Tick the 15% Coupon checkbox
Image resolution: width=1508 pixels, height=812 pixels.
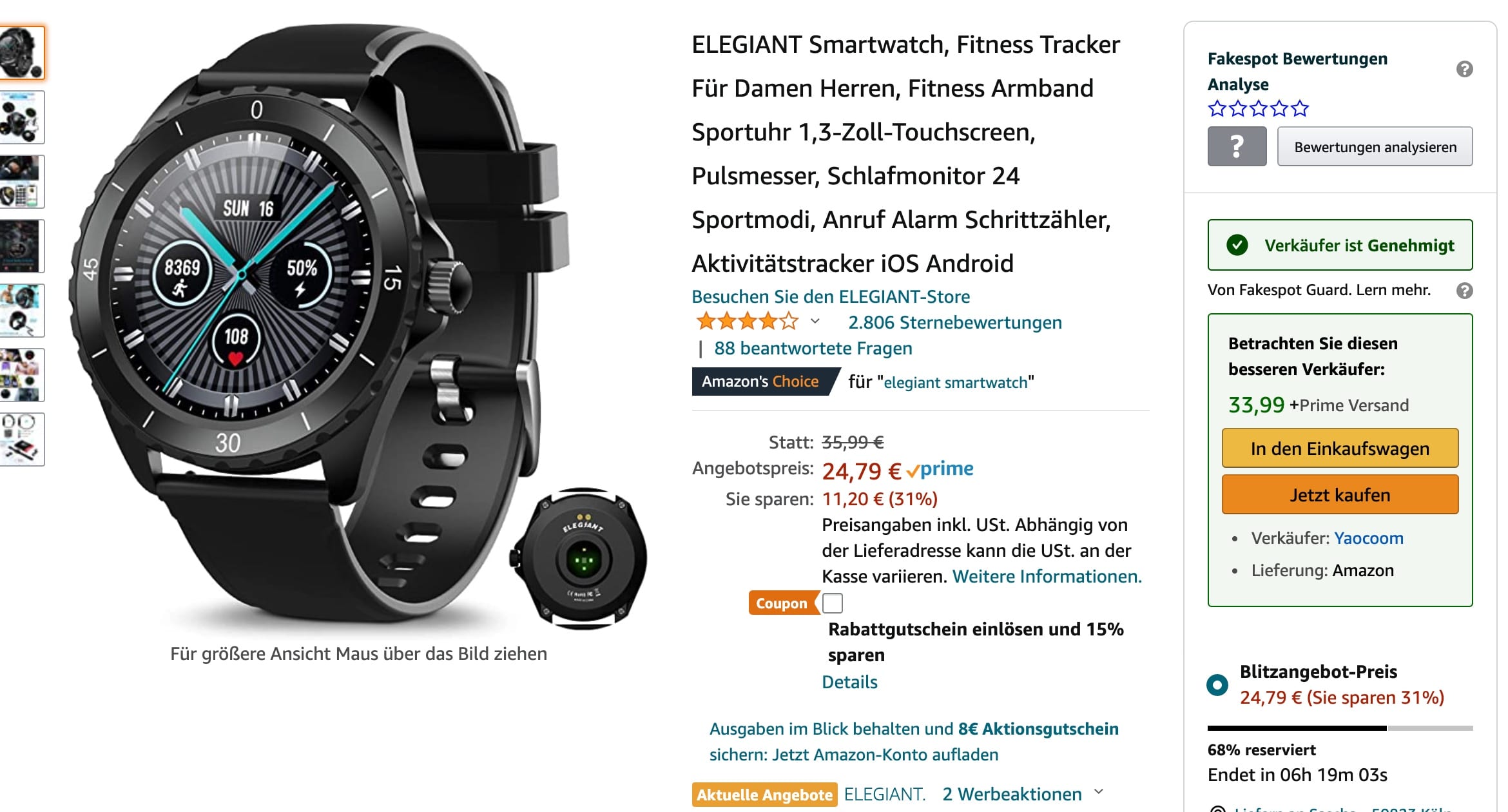832,603
